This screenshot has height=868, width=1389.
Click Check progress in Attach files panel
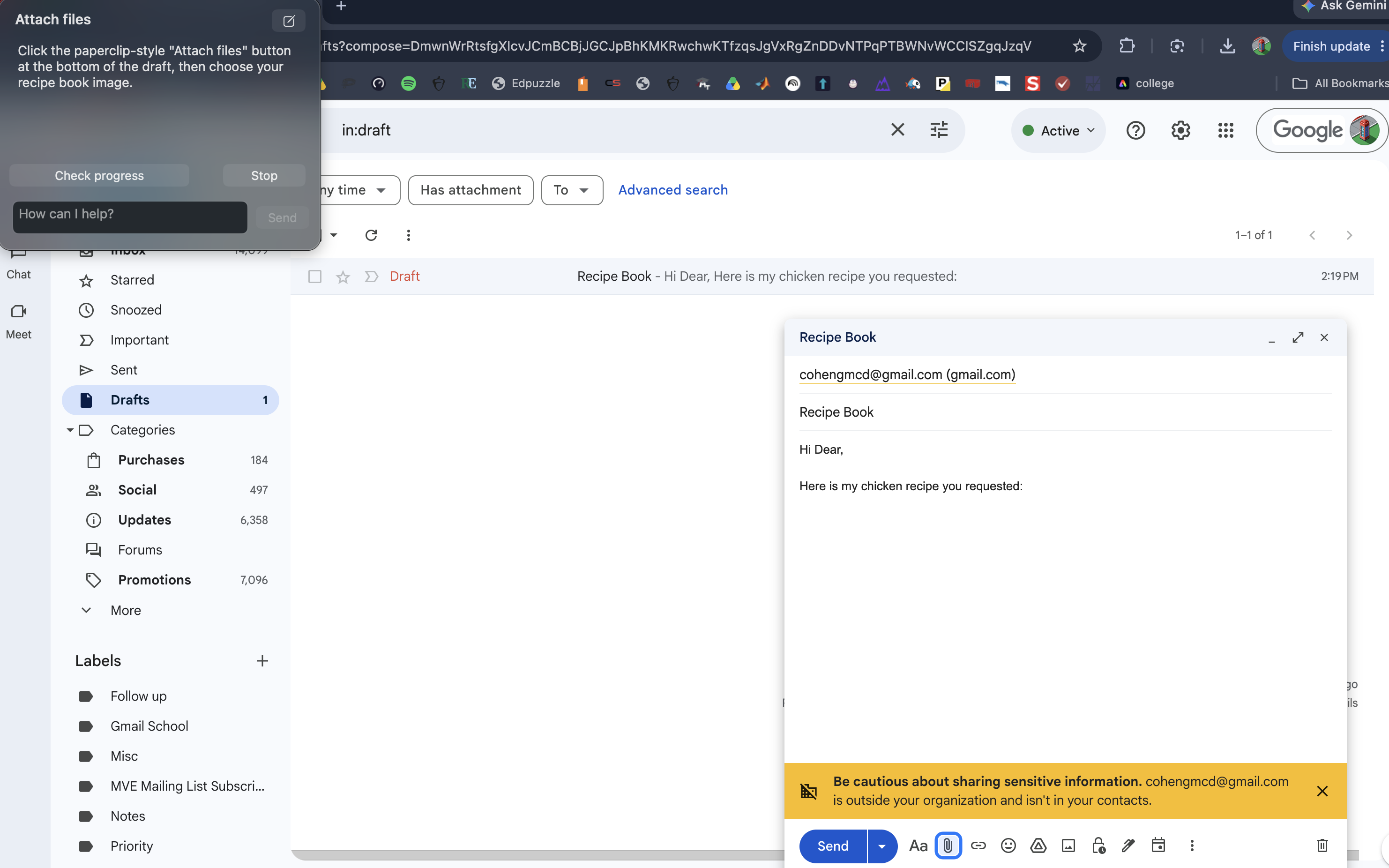coord(99,176)
